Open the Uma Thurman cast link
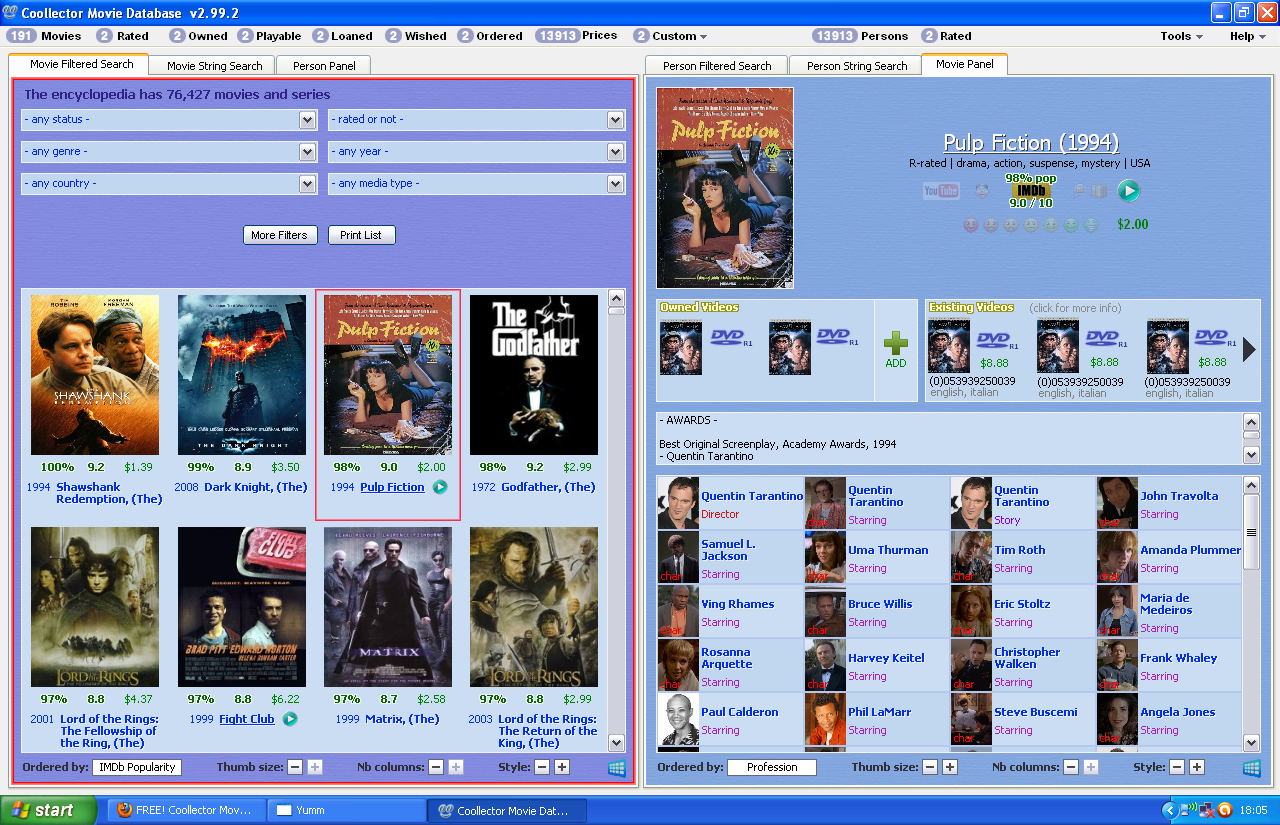The width and height of the screenshot is (1280, 825). pyautogui.click(x=888, y=550)
